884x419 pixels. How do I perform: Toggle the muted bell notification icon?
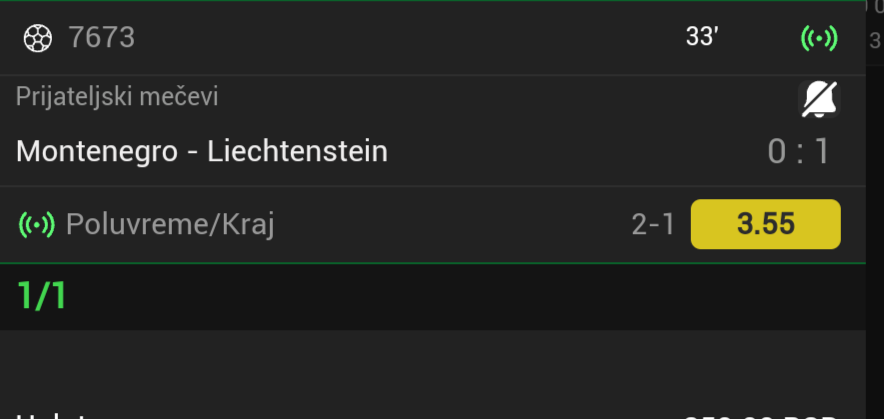pyautogui.click(x=819, y=98)
